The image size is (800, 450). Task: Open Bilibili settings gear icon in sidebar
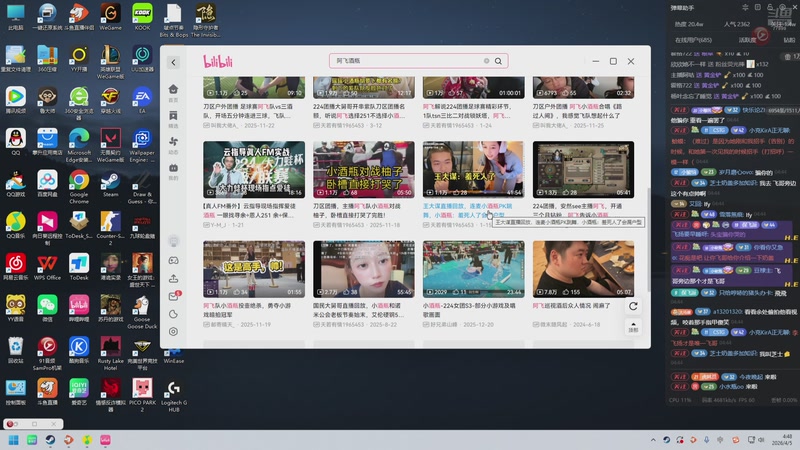click(x=173, y=332)
